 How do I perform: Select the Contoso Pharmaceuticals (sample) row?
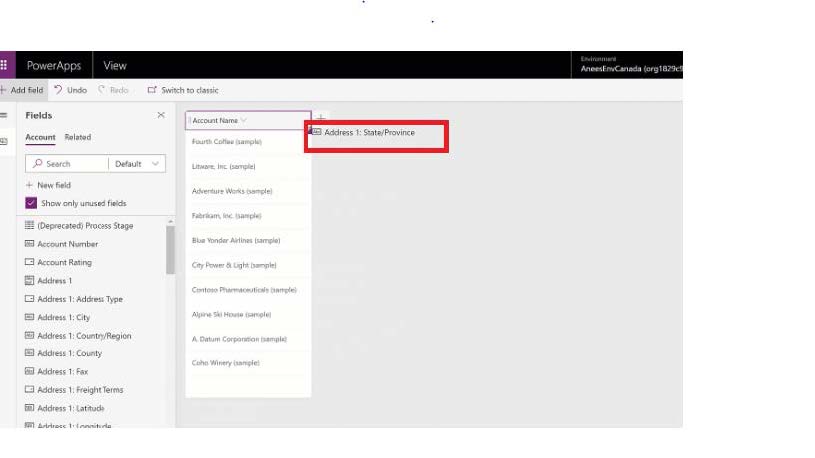tap(248, 290)
